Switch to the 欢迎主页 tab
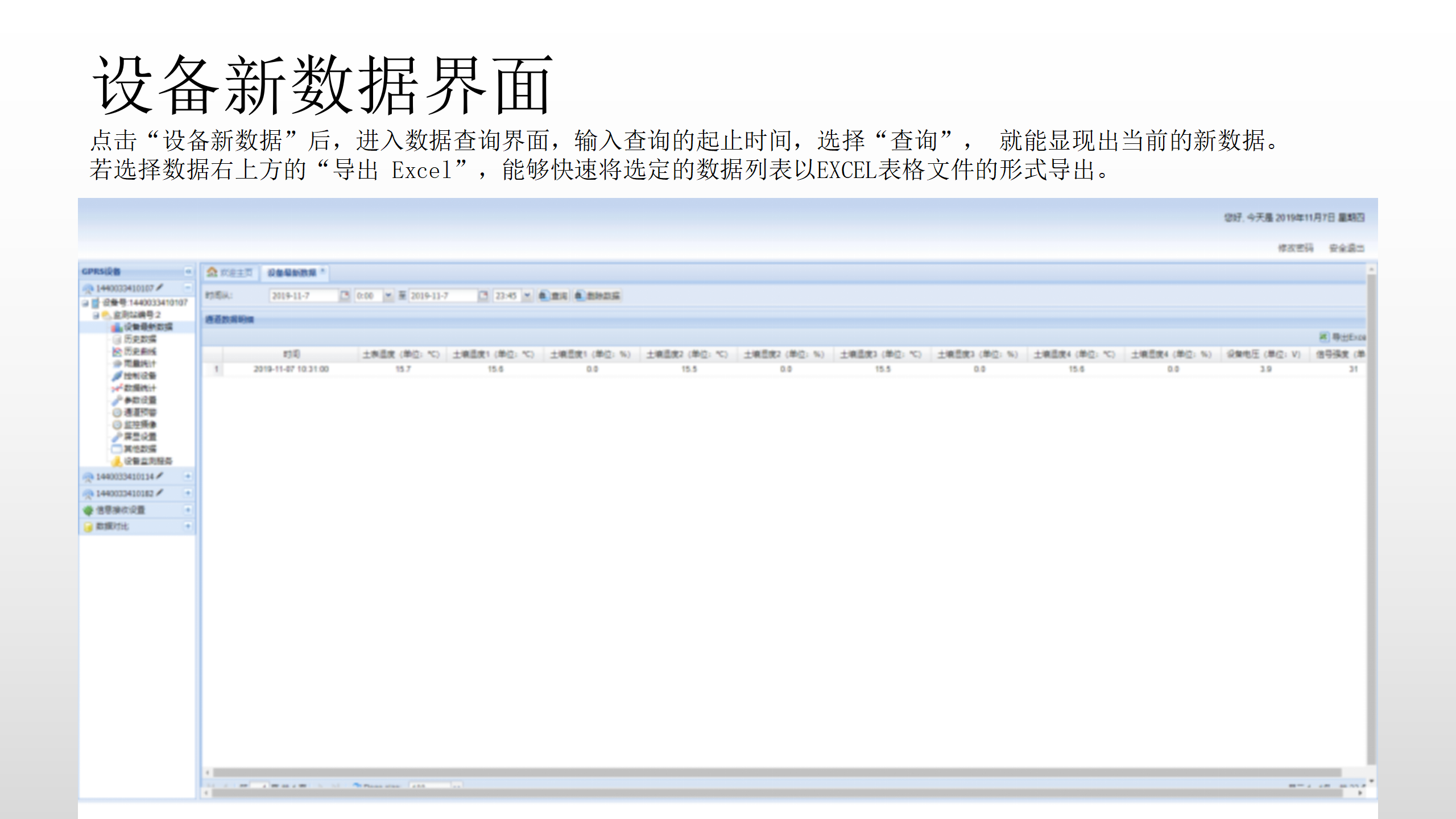Screen dimensions: 1456x819 click(230, 272)
